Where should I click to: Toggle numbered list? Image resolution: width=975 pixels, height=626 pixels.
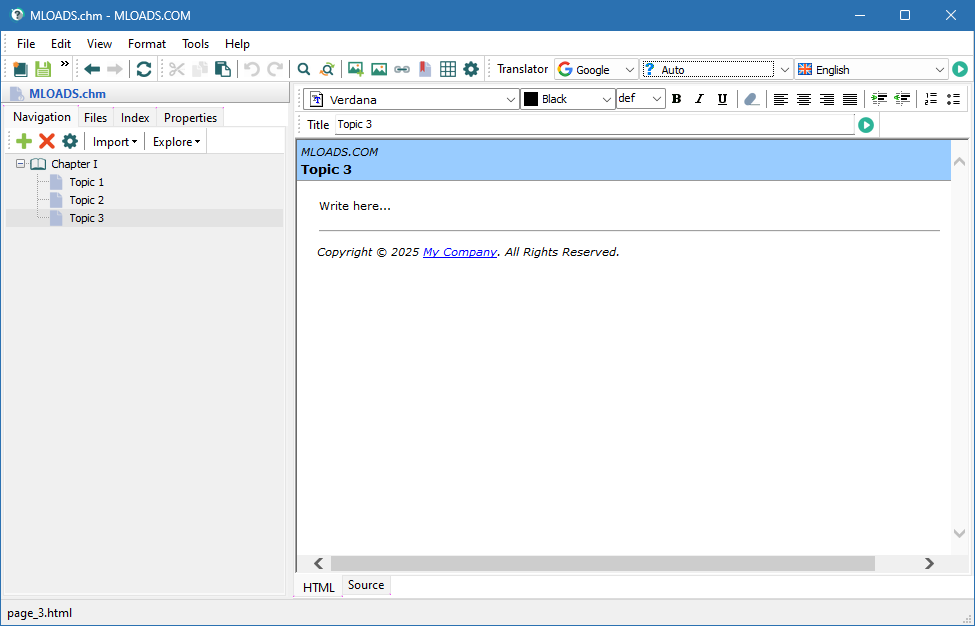[x=930, y=99]
